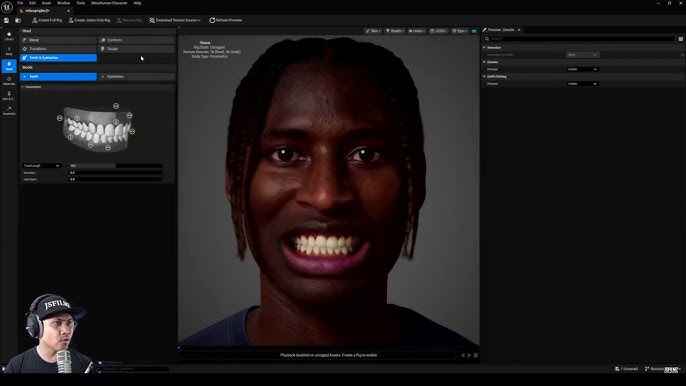686x386 pixels.
Task: Open the Grooms Preview visibility dropdown
Action: coord(582,69)
